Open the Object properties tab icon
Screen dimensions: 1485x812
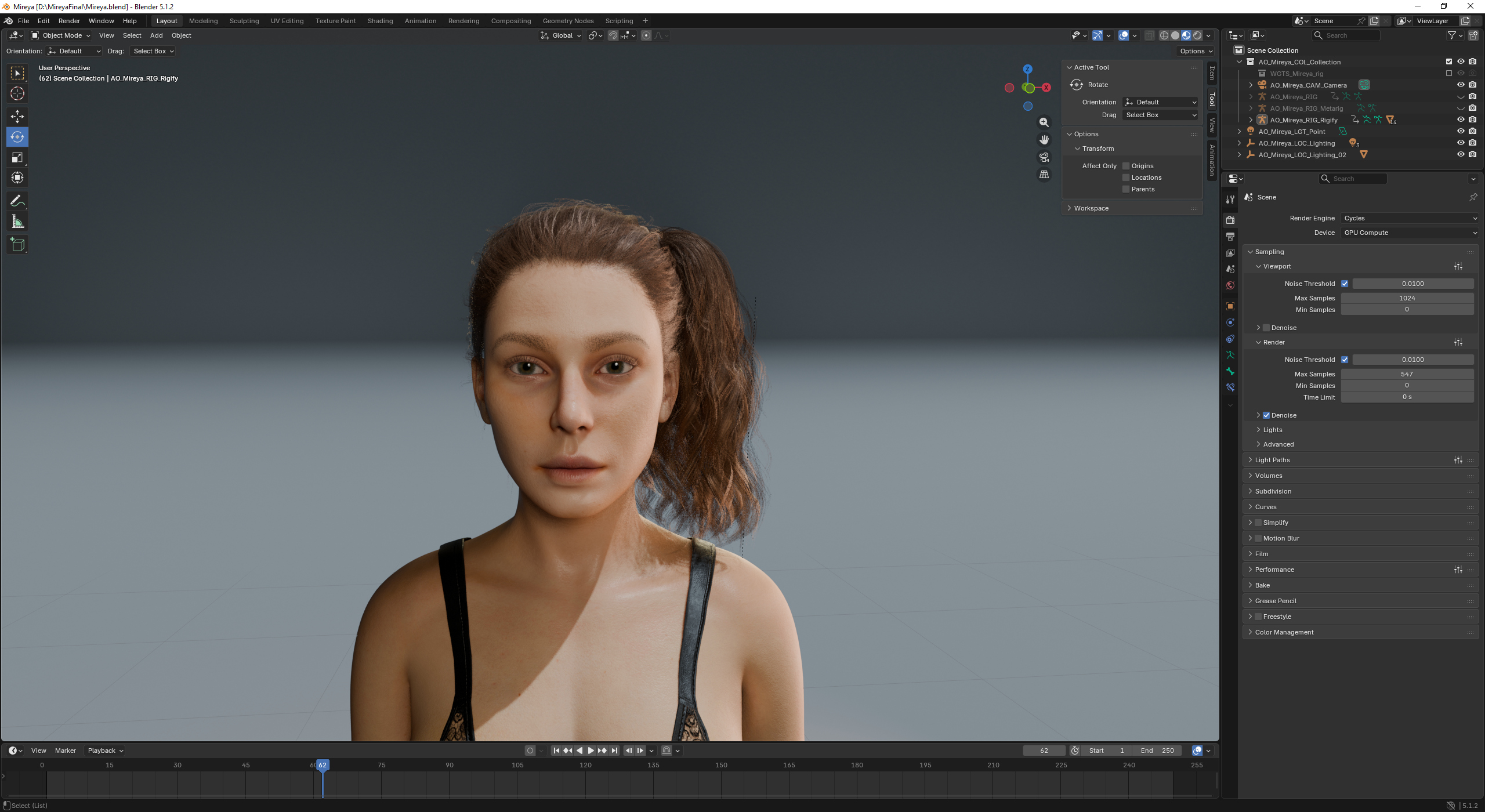(x=1230, y=306)
